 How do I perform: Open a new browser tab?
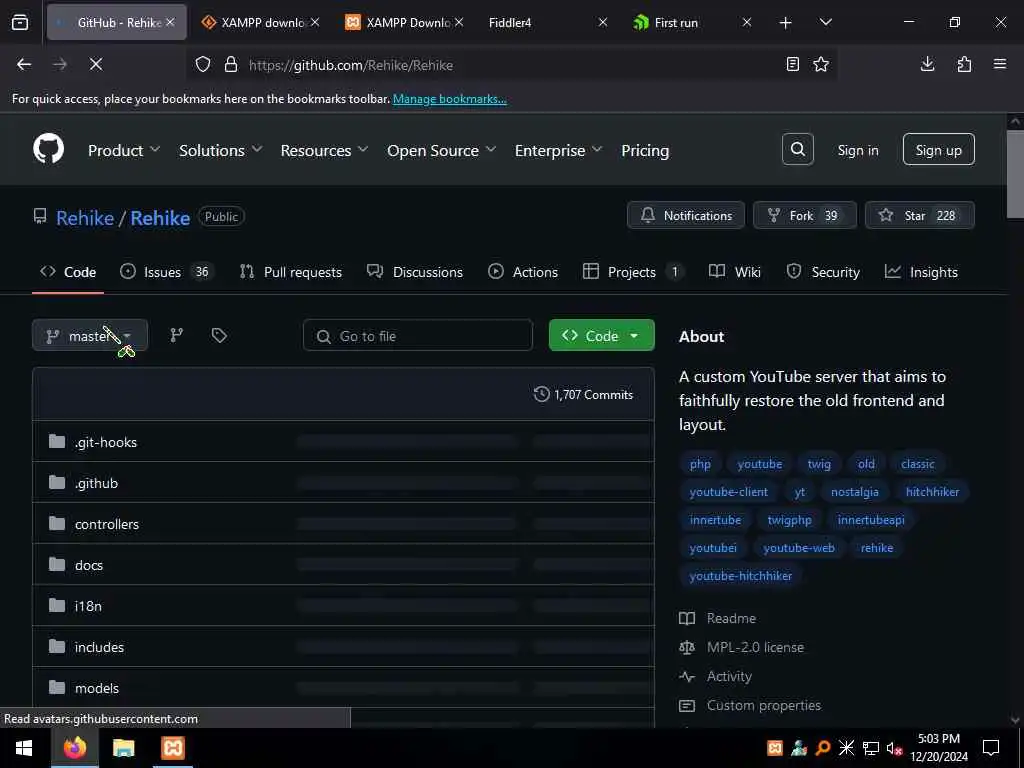pyautogui.click(x=785, y=22)
